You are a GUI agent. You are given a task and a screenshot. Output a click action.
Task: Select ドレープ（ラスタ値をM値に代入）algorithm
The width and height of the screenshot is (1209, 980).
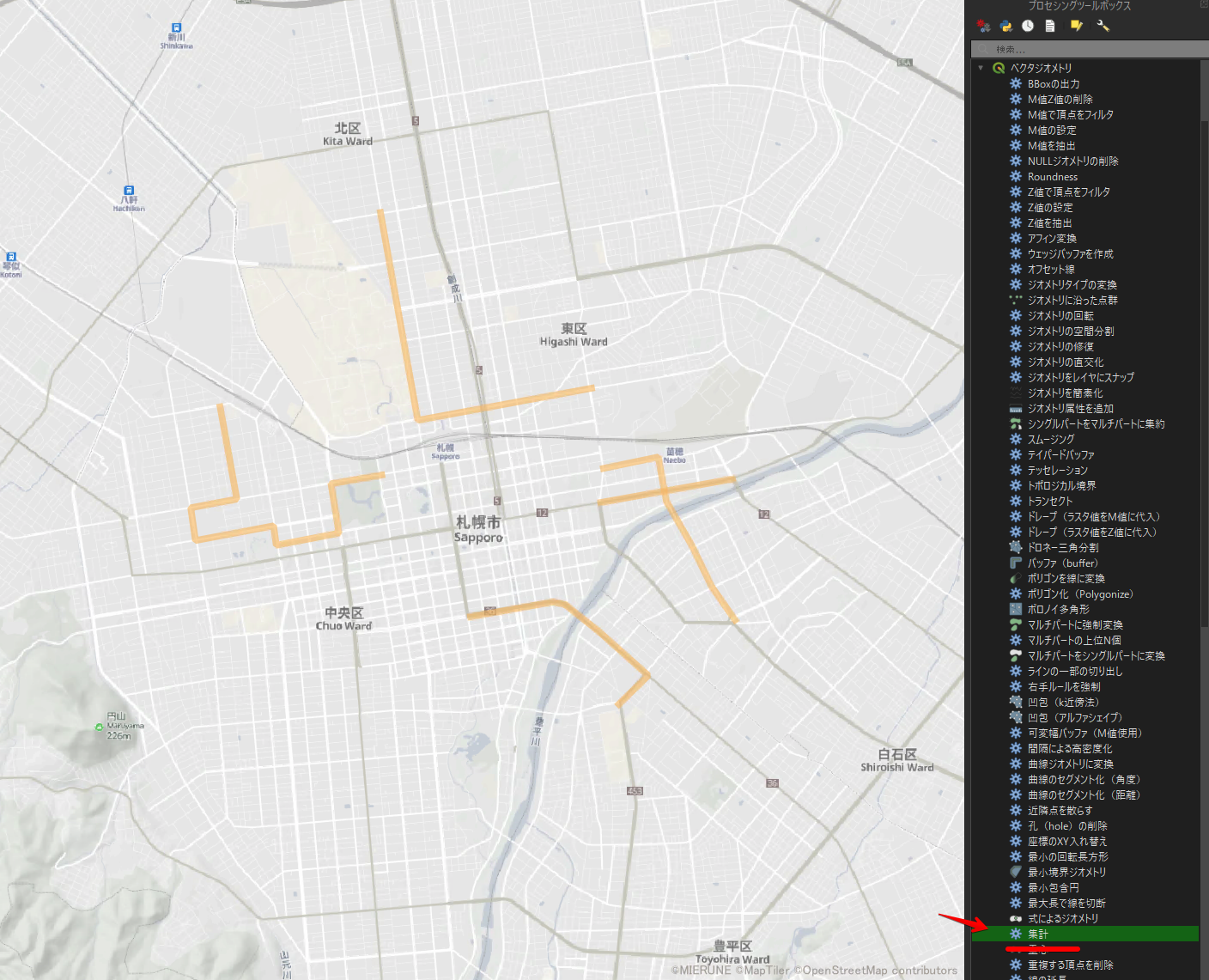(1094, 516)
